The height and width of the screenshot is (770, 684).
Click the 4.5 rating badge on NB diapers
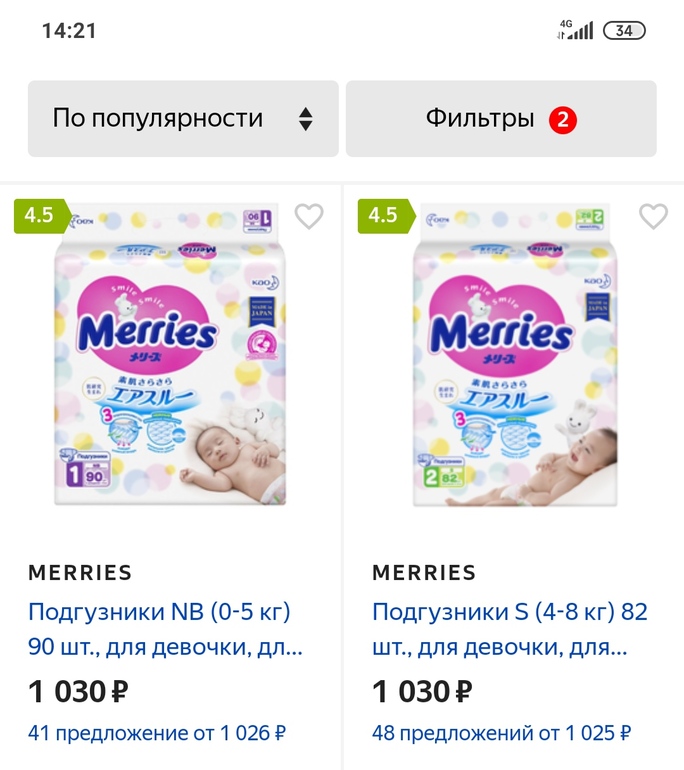pyautogui.click(x=40, y=216)
